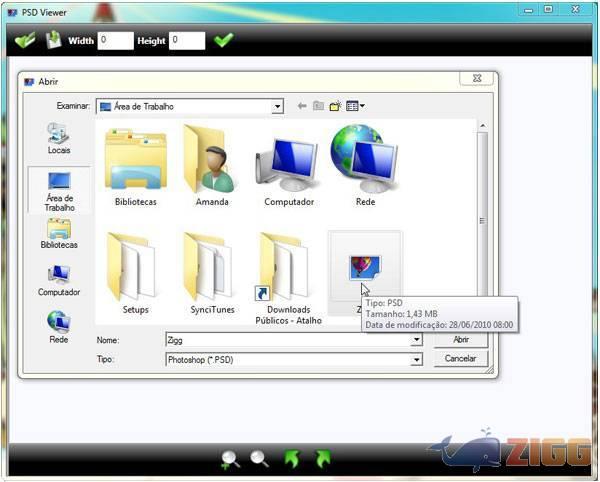The image size is (600, 482).
Task: Click the save file icon in top toolbar
Action: coord(53,41)
